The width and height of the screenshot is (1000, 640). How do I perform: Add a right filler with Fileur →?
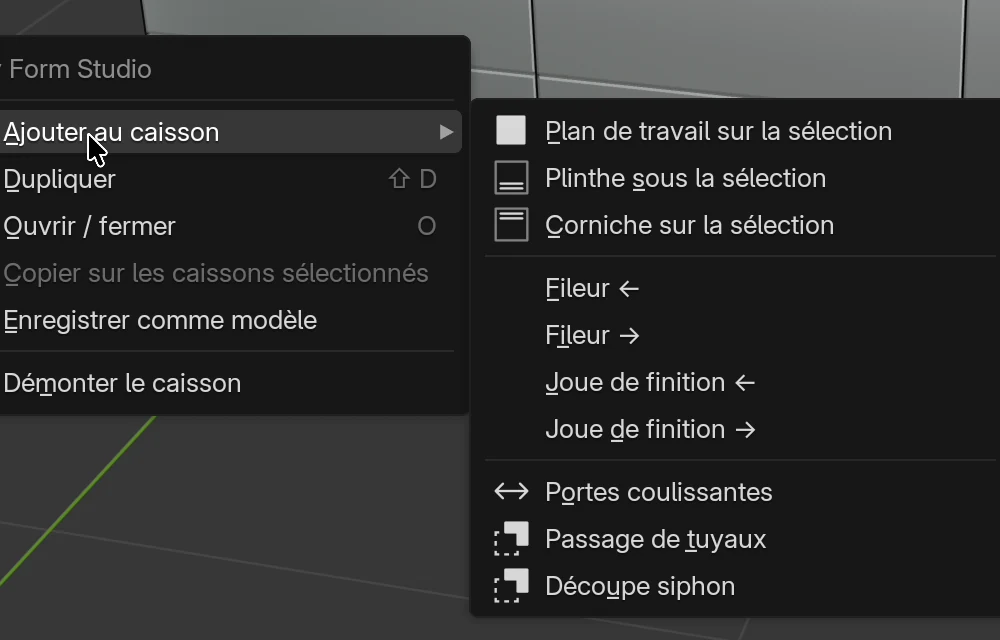click(739, 335)
